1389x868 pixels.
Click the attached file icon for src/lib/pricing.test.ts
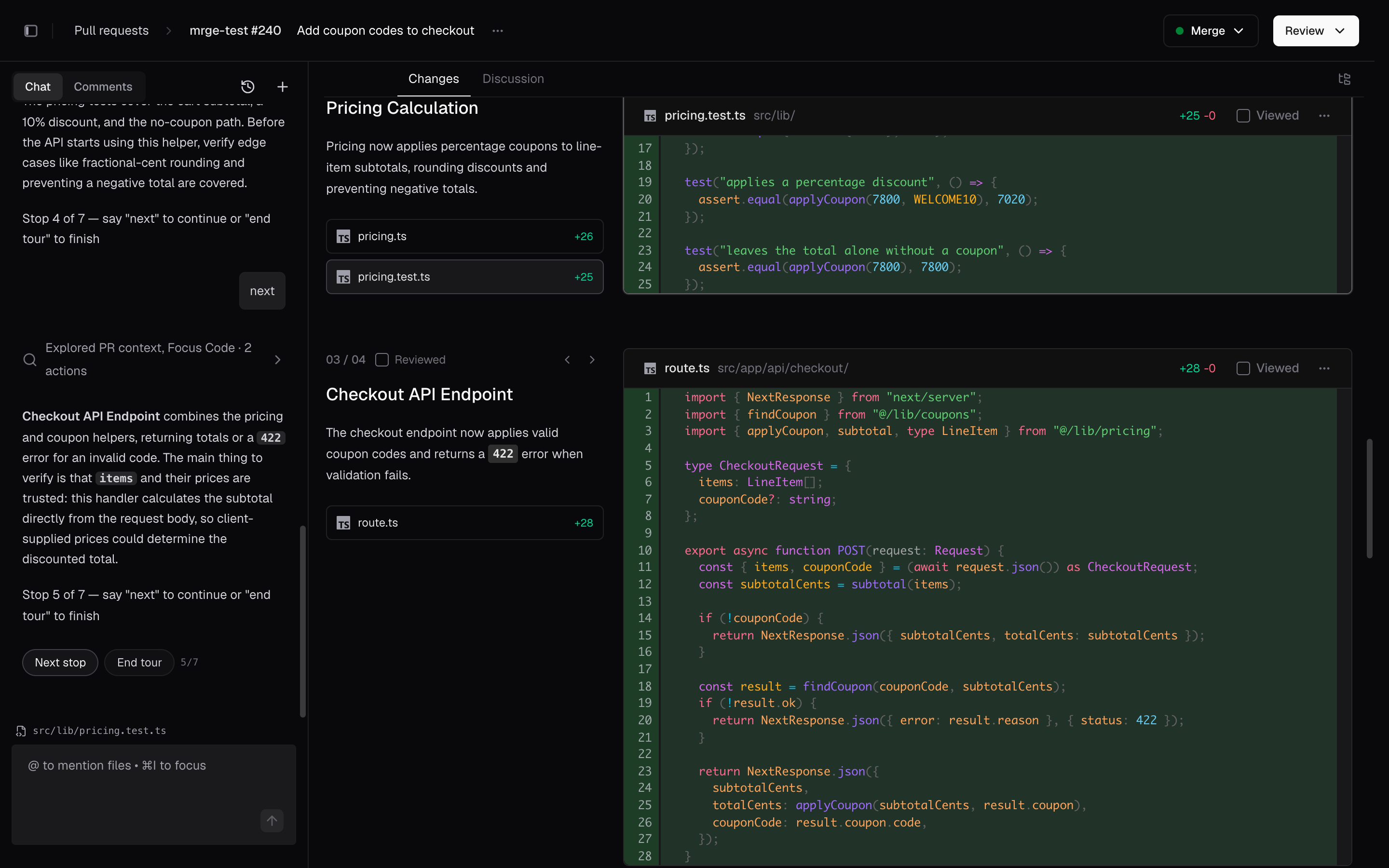[x=21, y=731]
